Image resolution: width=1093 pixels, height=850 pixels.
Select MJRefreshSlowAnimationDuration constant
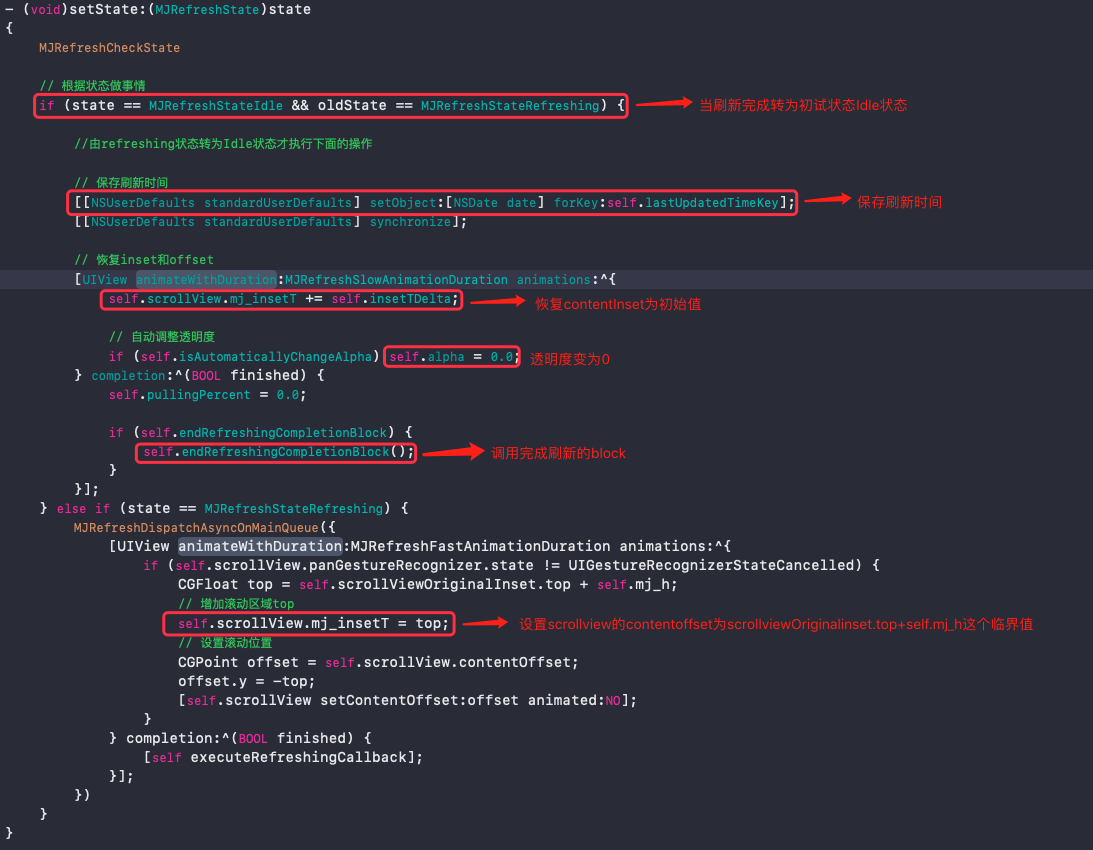(x=396, y=280)
